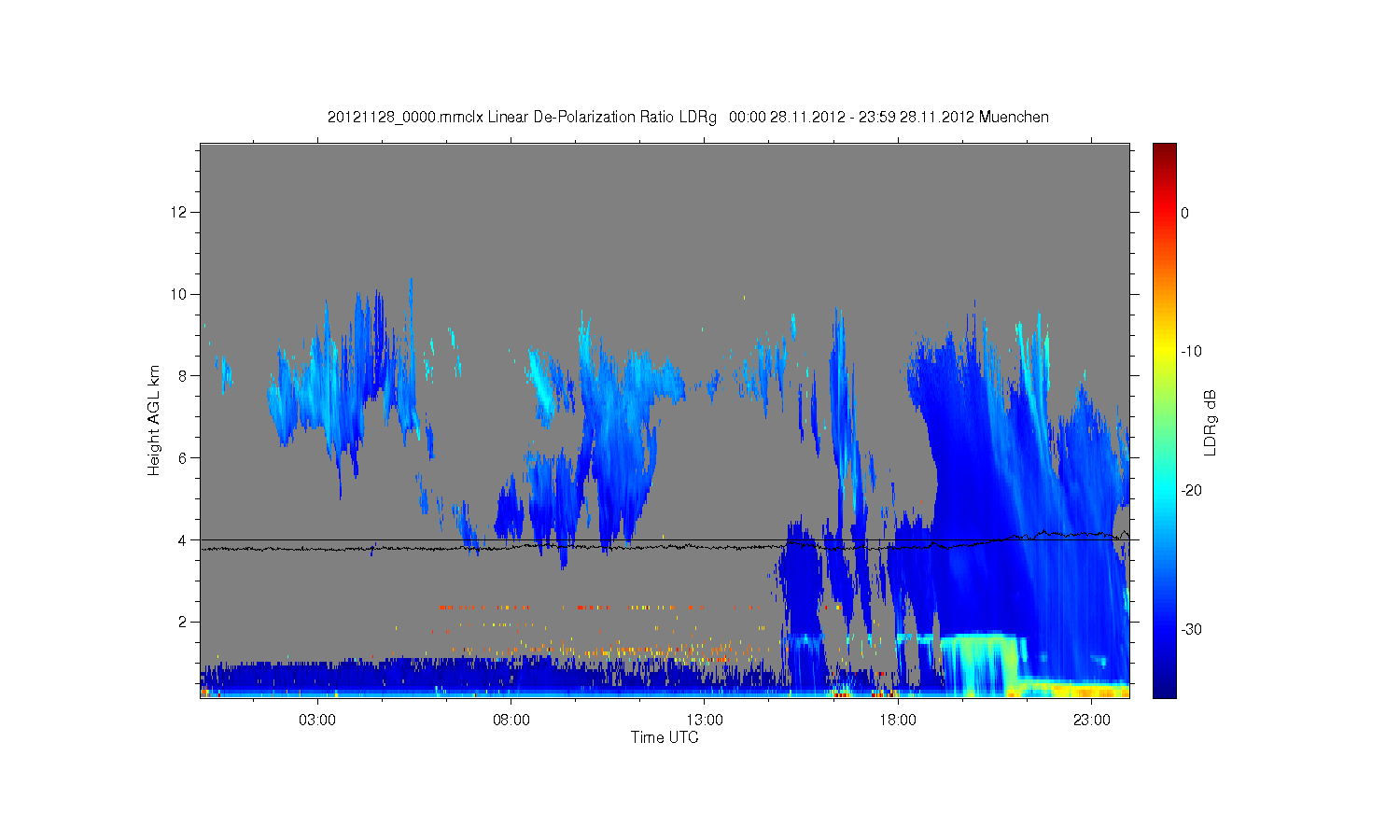Click the 08:00 time tick label
The height and width of the screenshot is (840, 1400).
pos(511,721)
